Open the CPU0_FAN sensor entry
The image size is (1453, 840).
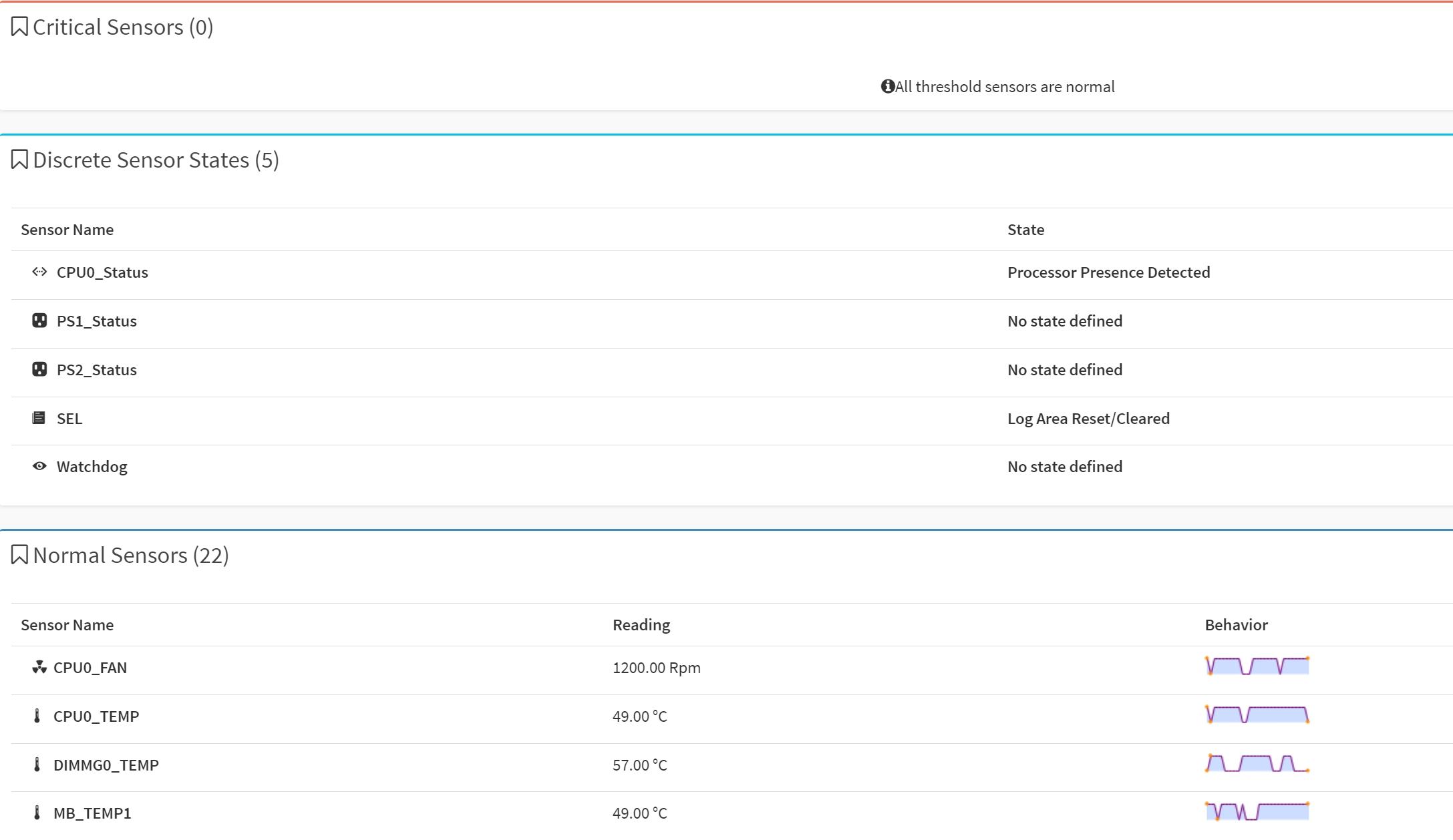(90, 668)
